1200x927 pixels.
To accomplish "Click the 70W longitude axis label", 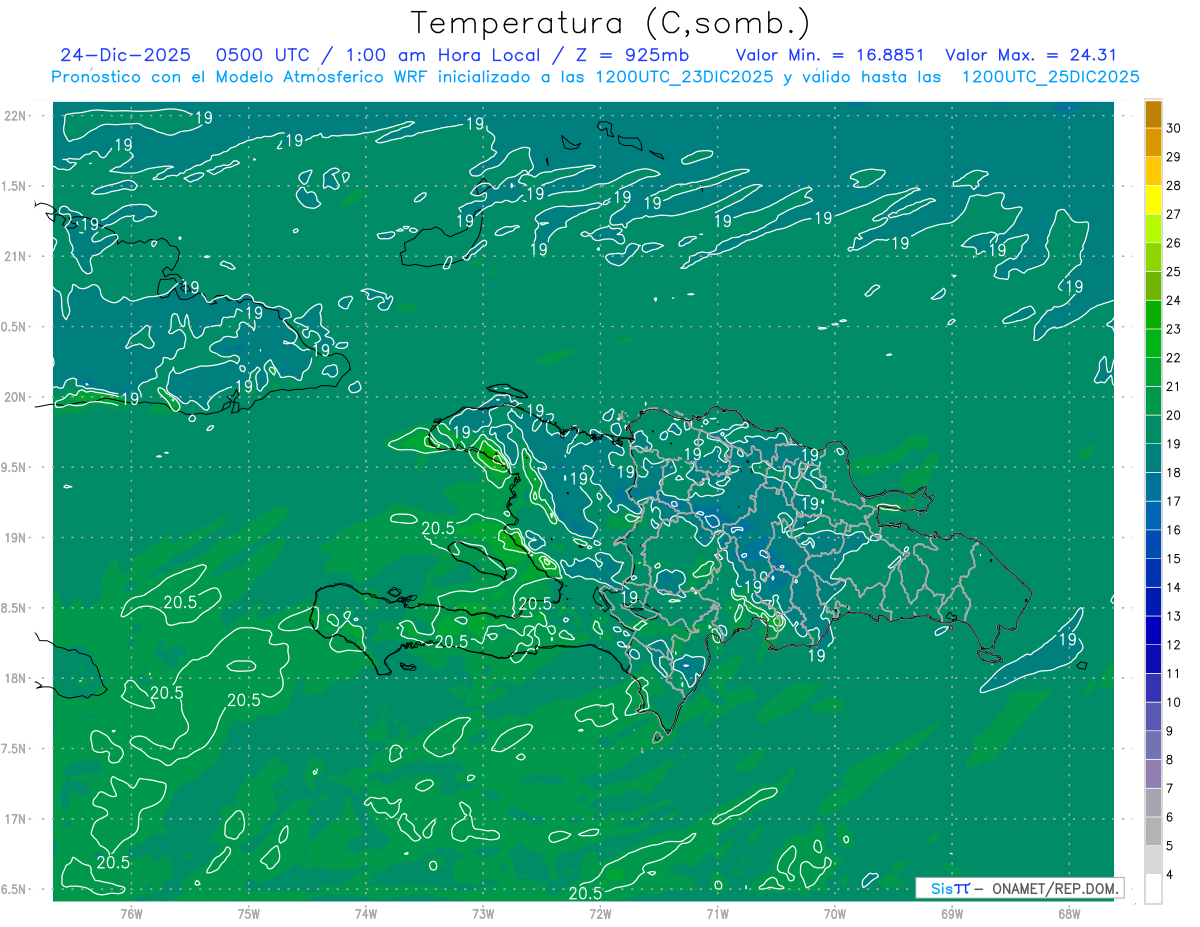I will click(834, 913).
